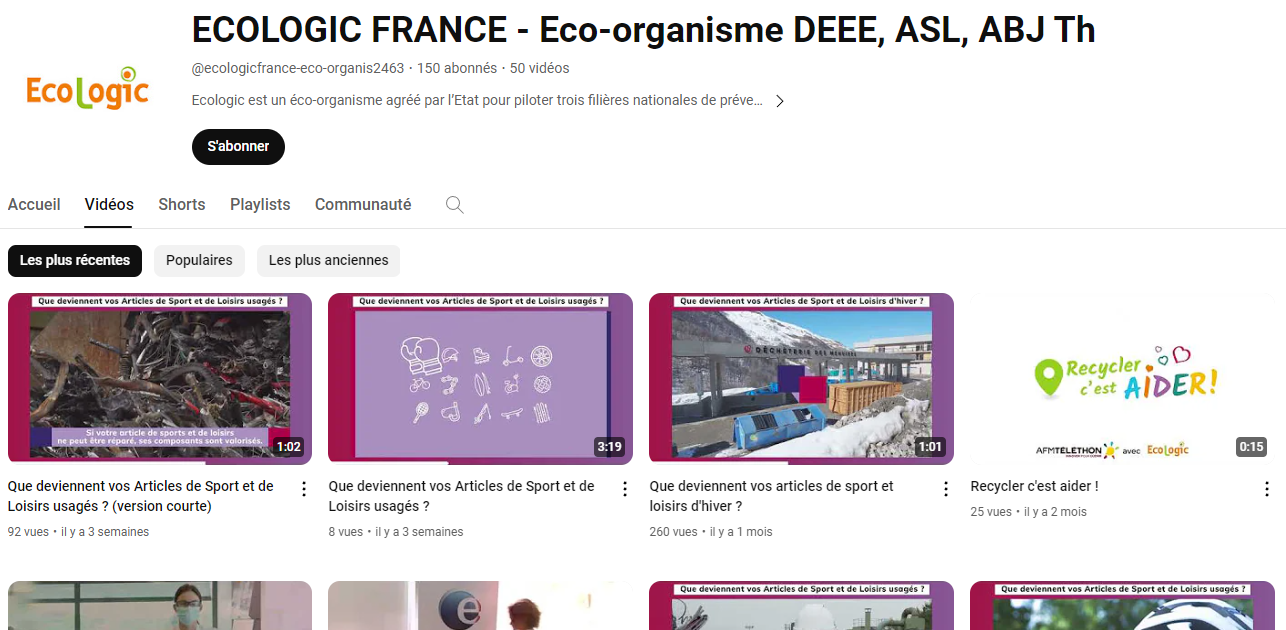Go to the Communauté tab

point(363,204)
